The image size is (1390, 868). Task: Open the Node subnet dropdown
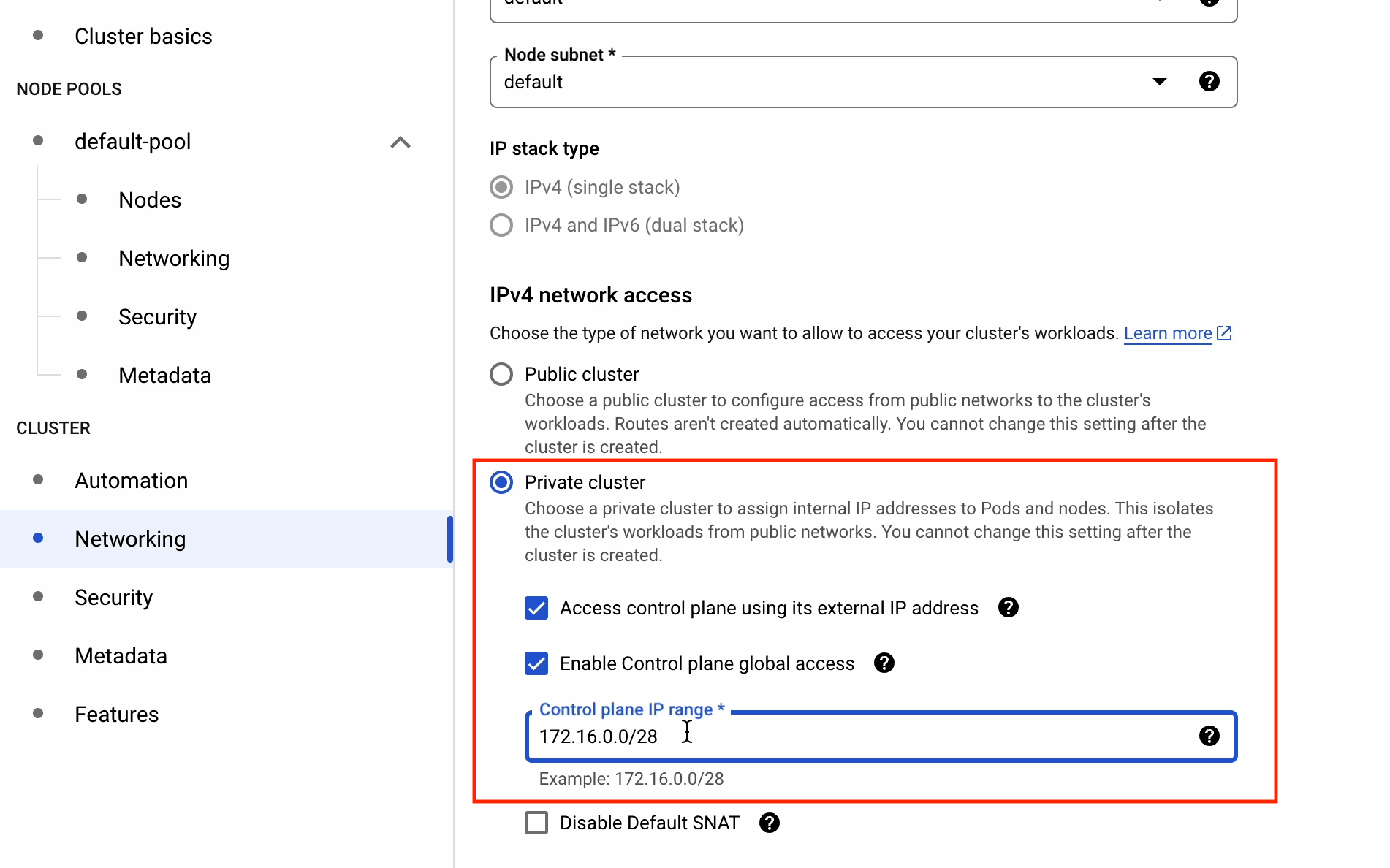pyautogui.click(x=1159, y=81)
